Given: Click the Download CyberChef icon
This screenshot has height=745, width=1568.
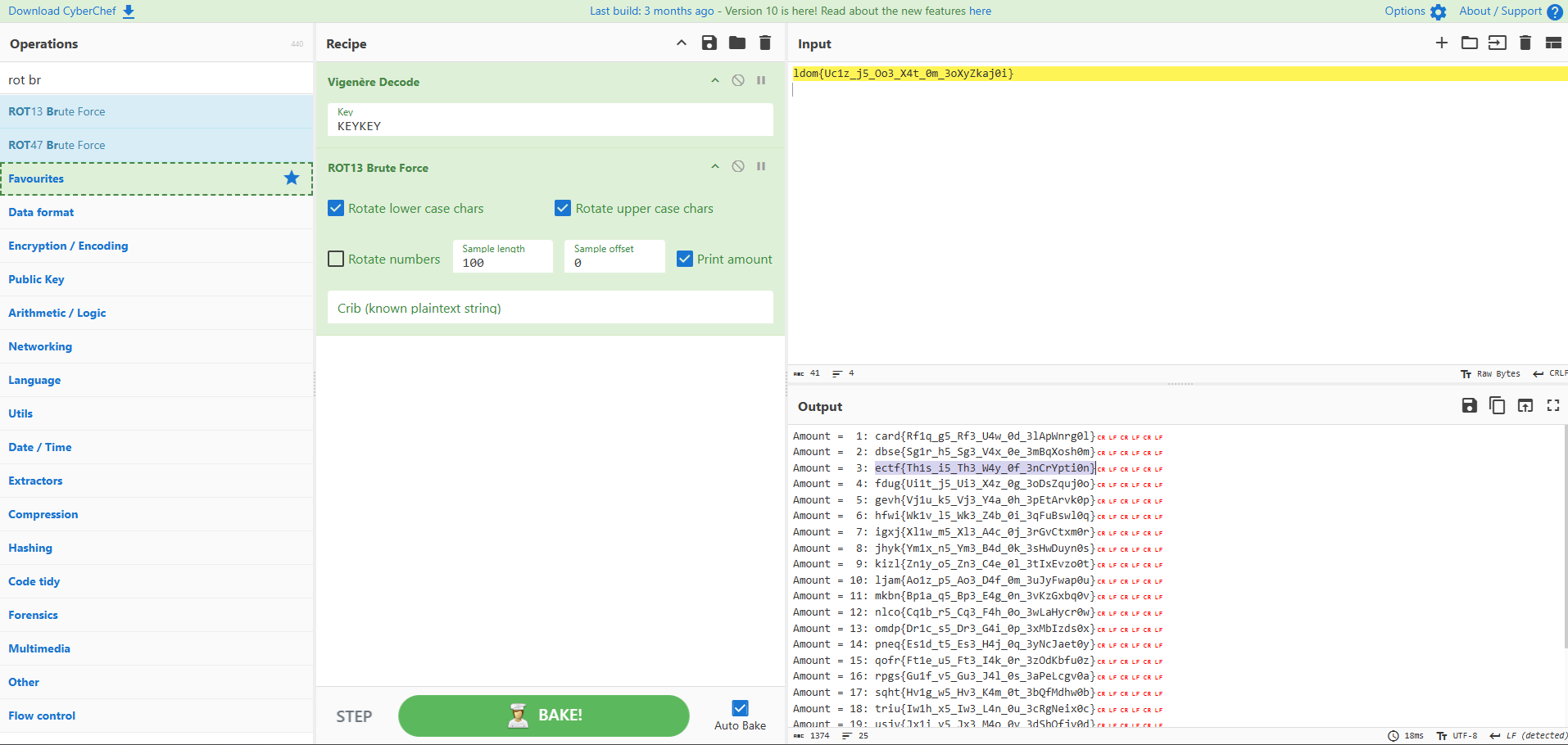Looking at the screenshot, I should (x=129, y=11).
